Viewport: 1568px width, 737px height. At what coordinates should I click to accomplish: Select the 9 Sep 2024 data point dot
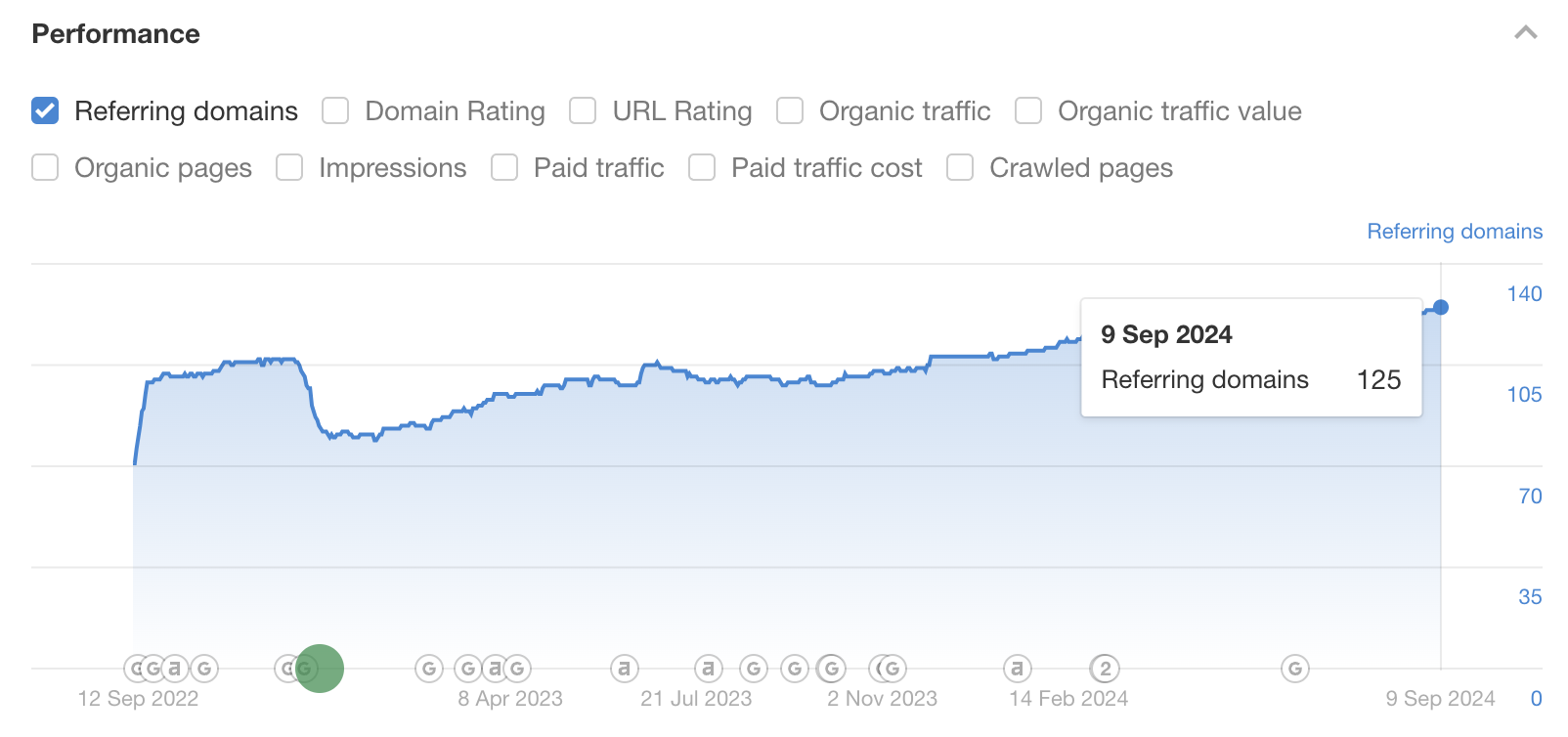pos(1441,307)
